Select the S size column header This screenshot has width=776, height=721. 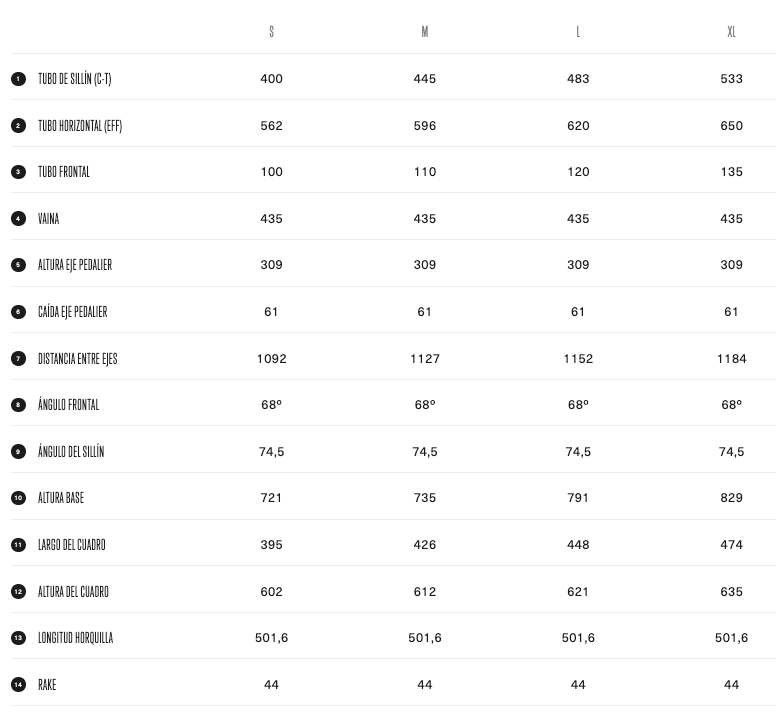[271, 32]
